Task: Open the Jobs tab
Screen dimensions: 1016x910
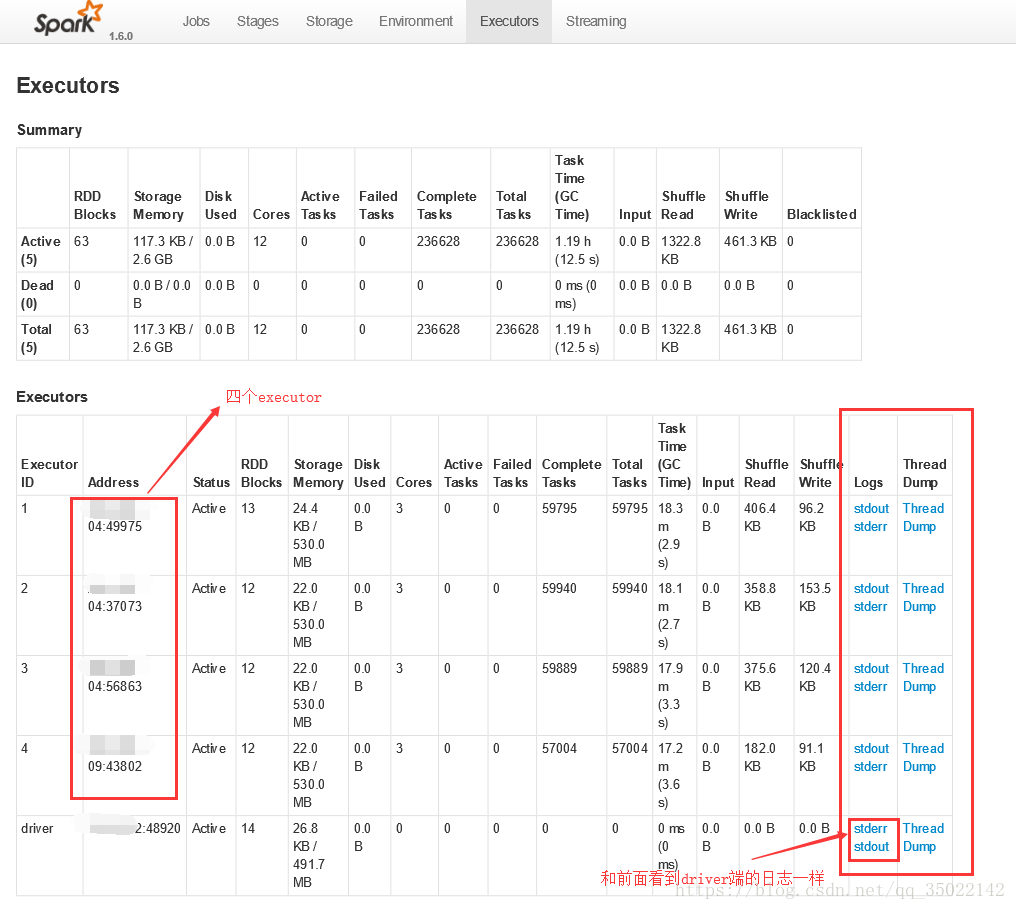Action: 196,21
